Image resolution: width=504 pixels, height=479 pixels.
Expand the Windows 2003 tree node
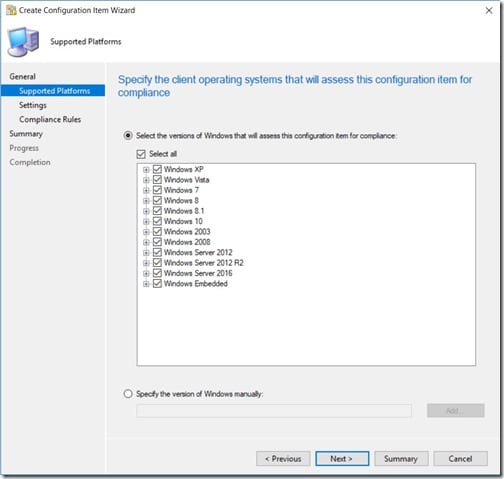[x=146, y=232]
